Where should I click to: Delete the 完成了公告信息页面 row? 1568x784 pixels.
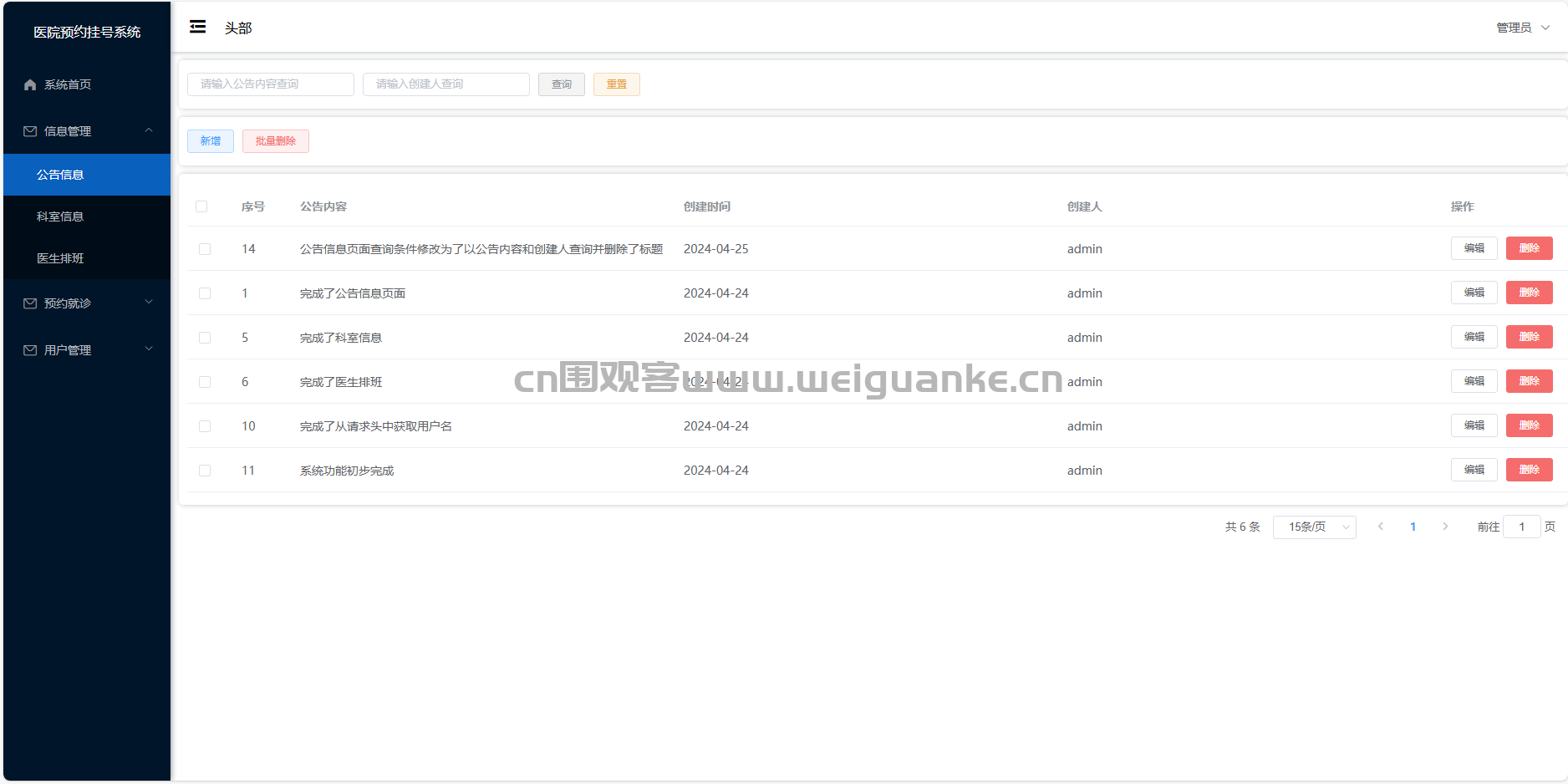(1530, 293)
